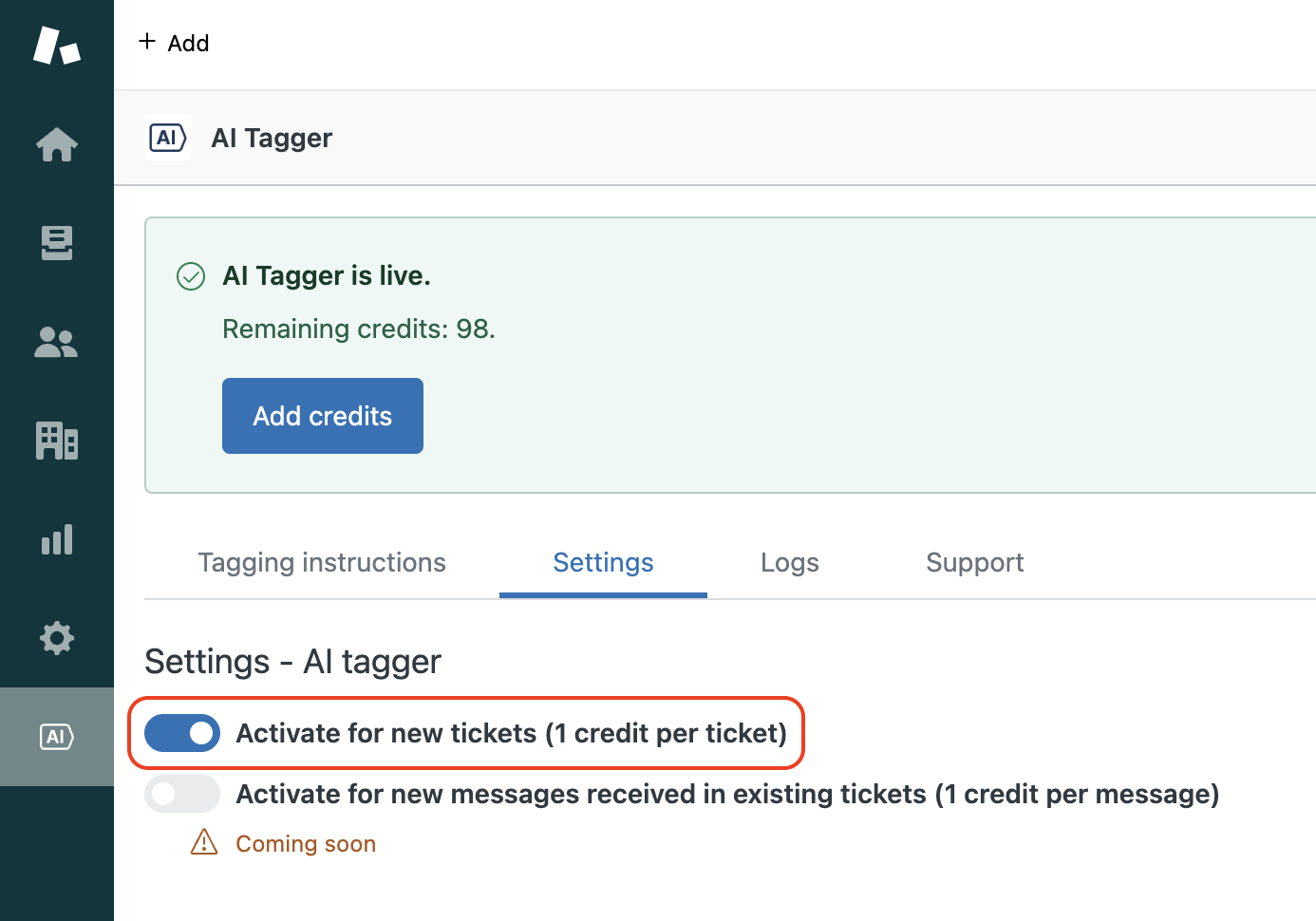1316x921 pixels.
Task: Switch to the Tagging instructions tab
Action: tap(322, 563)
